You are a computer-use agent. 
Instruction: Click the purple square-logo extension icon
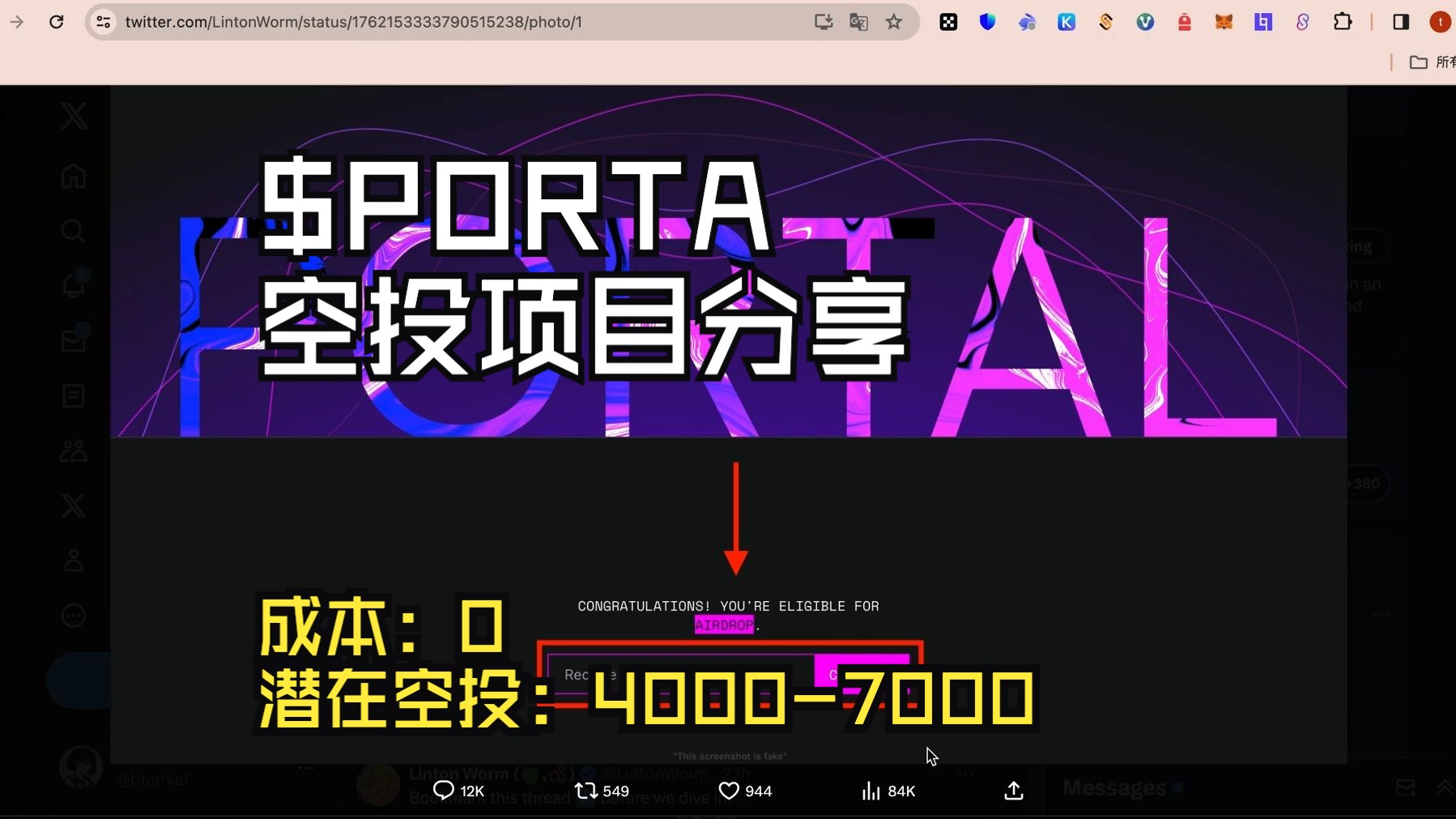(1263, 22)
